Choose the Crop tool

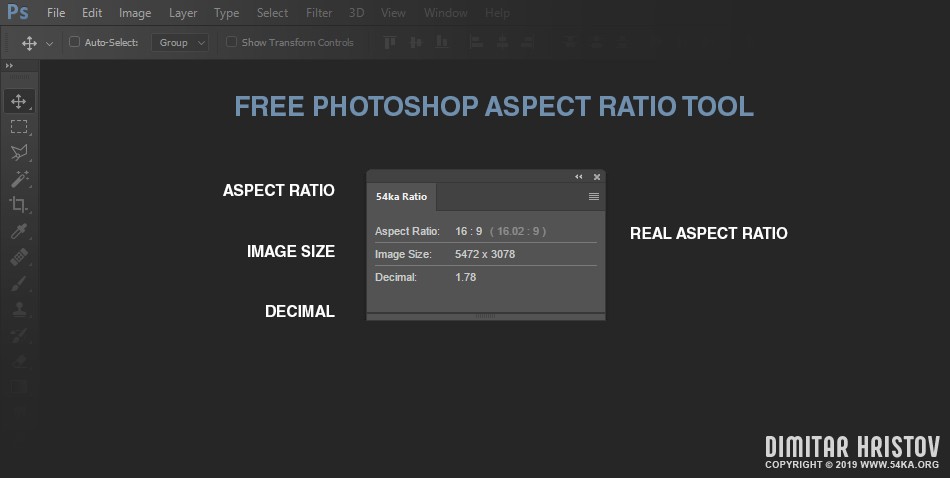click(x=19, y=205)
